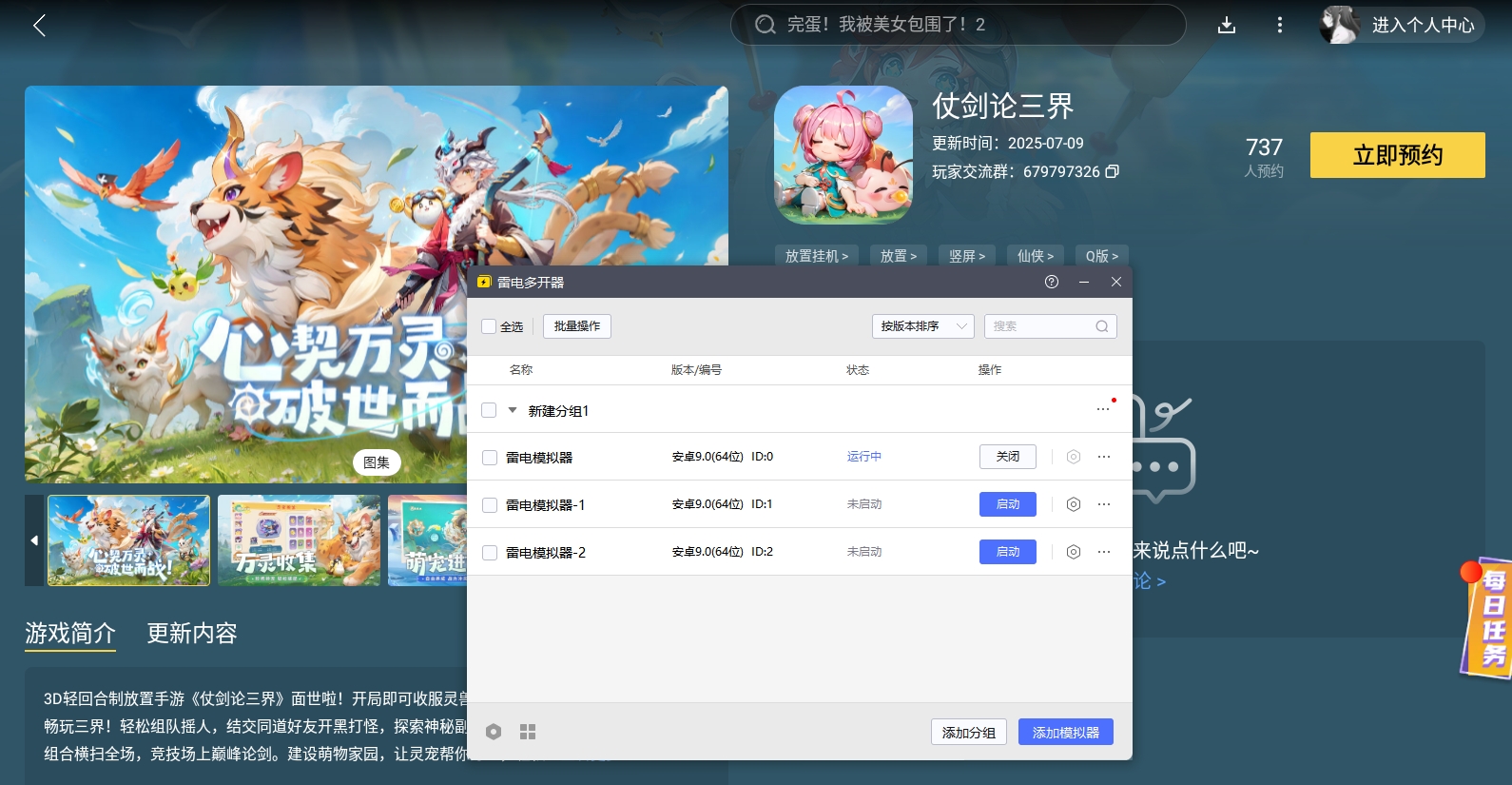
Task: Click the 名称 column header
Action: pyautogui.click(x=521, y=370)
